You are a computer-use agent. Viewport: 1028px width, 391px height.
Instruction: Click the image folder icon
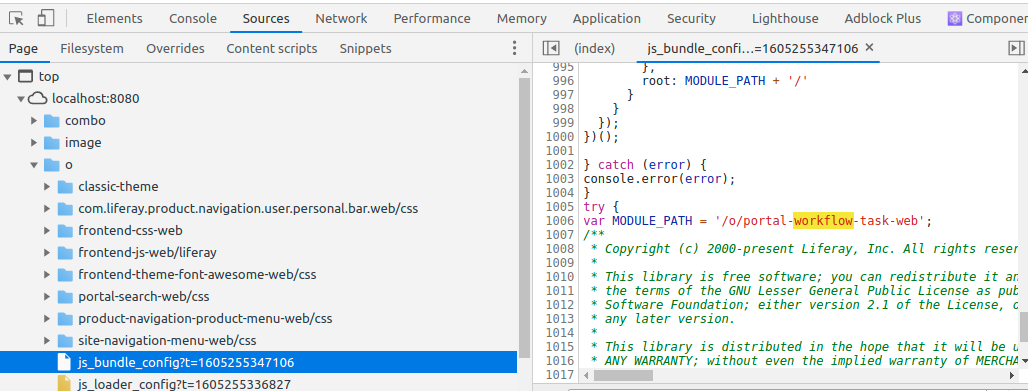52,142
